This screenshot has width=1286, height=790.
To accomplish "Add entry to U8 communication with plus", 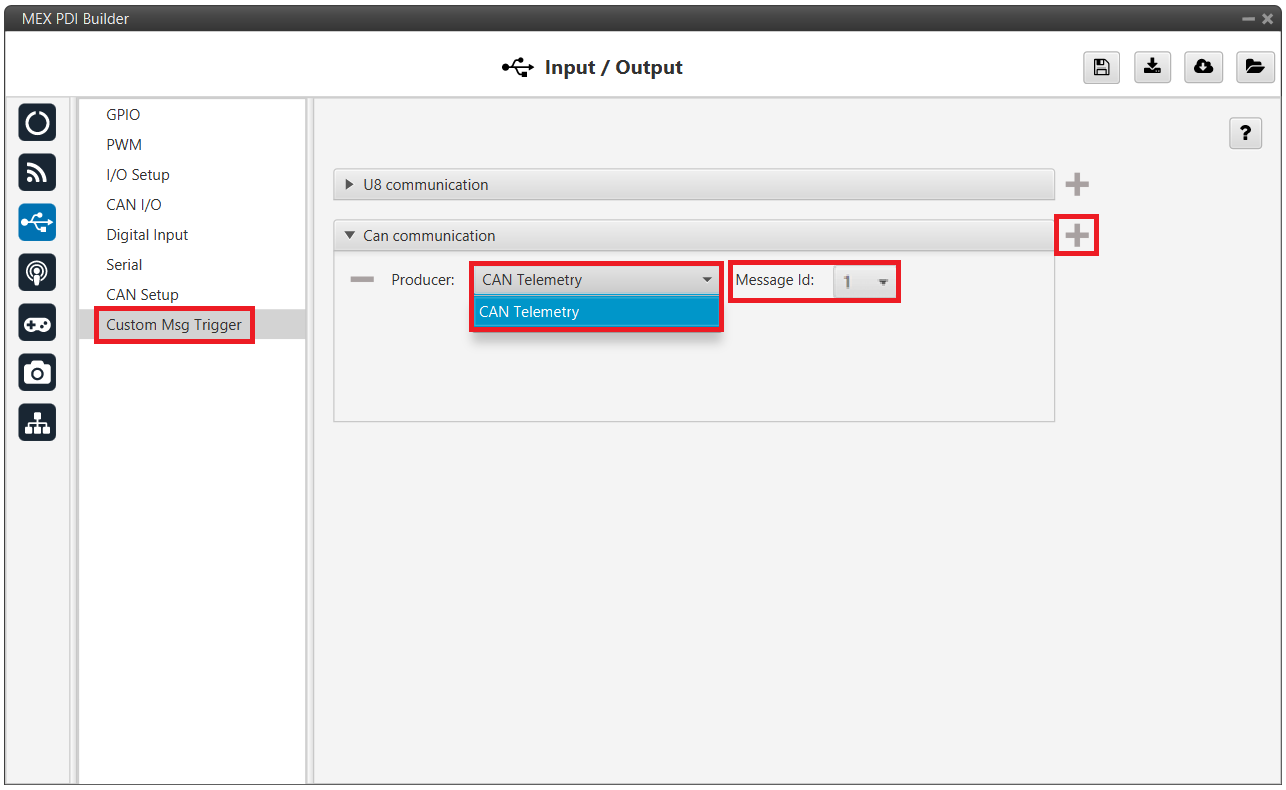I will click(1077, 185).
